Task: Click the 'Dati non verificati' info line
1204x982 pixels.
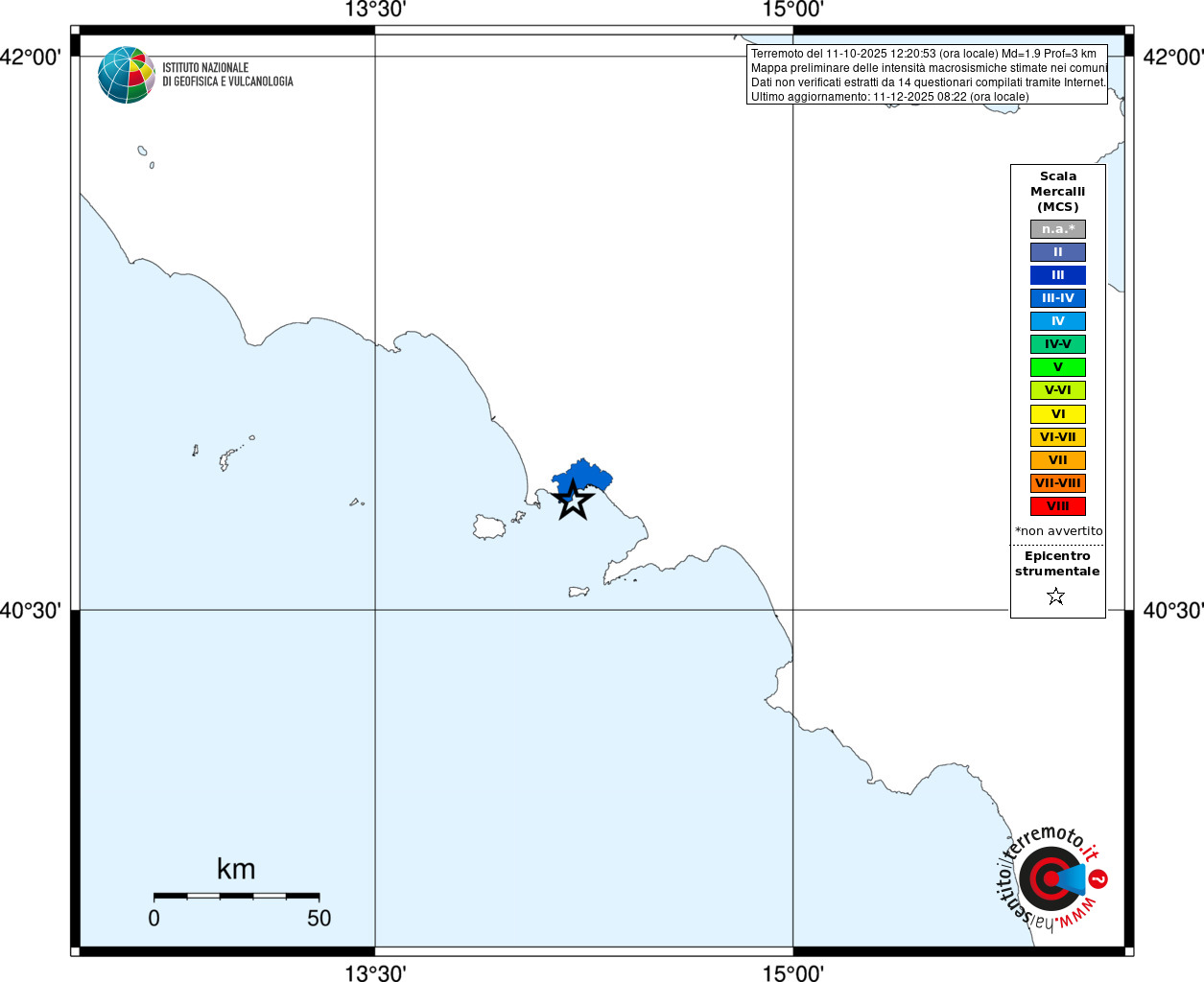Action: (x=928, y=82)
